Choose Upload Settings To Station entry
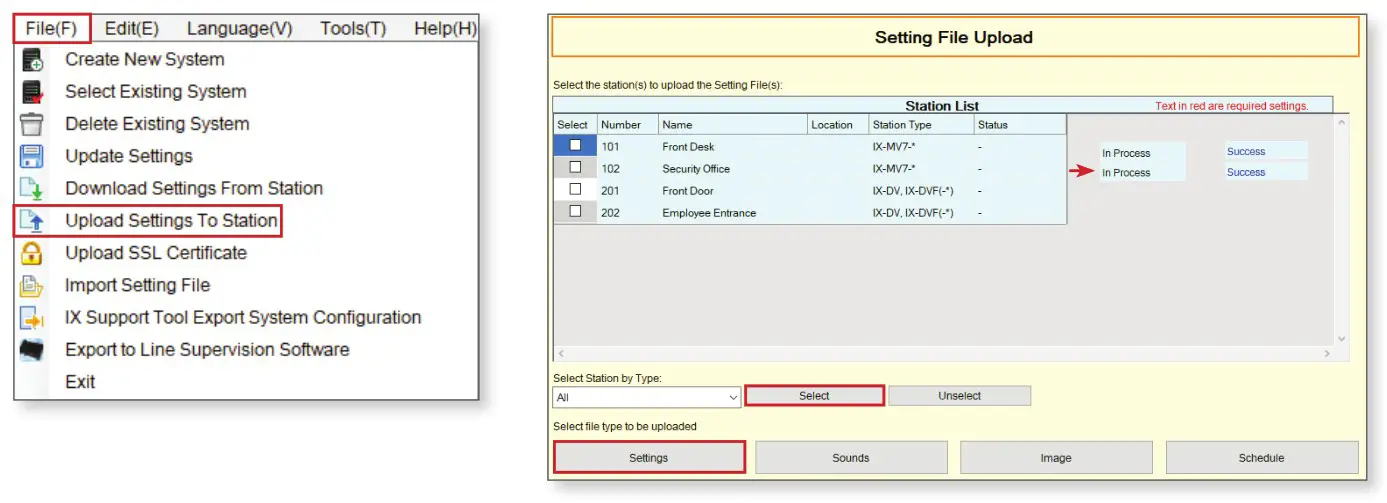 coord(171,221)
